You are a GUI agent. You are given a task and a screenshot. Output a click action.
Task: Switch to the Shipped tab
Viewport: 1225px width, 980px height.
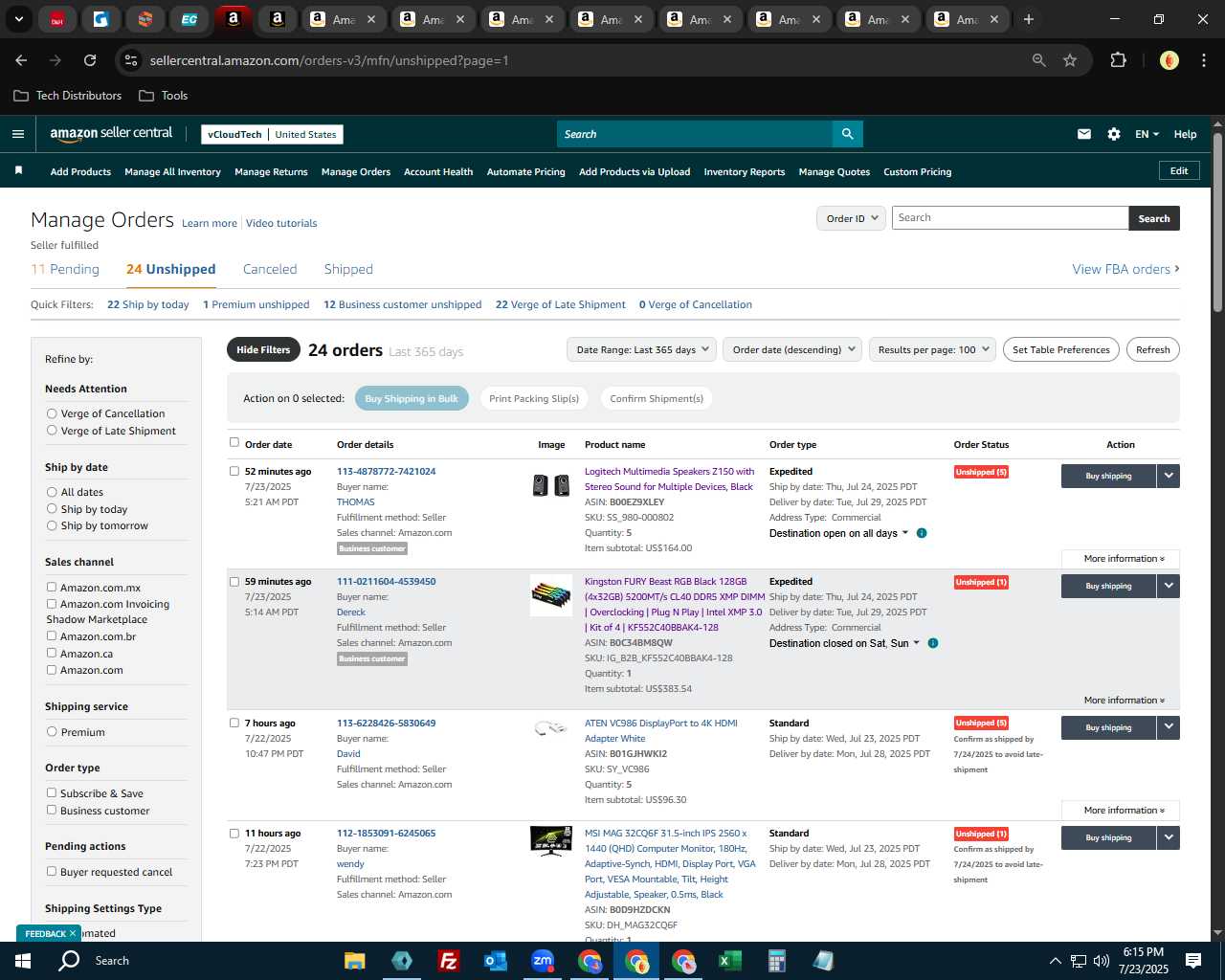click(x=348, y=269)
